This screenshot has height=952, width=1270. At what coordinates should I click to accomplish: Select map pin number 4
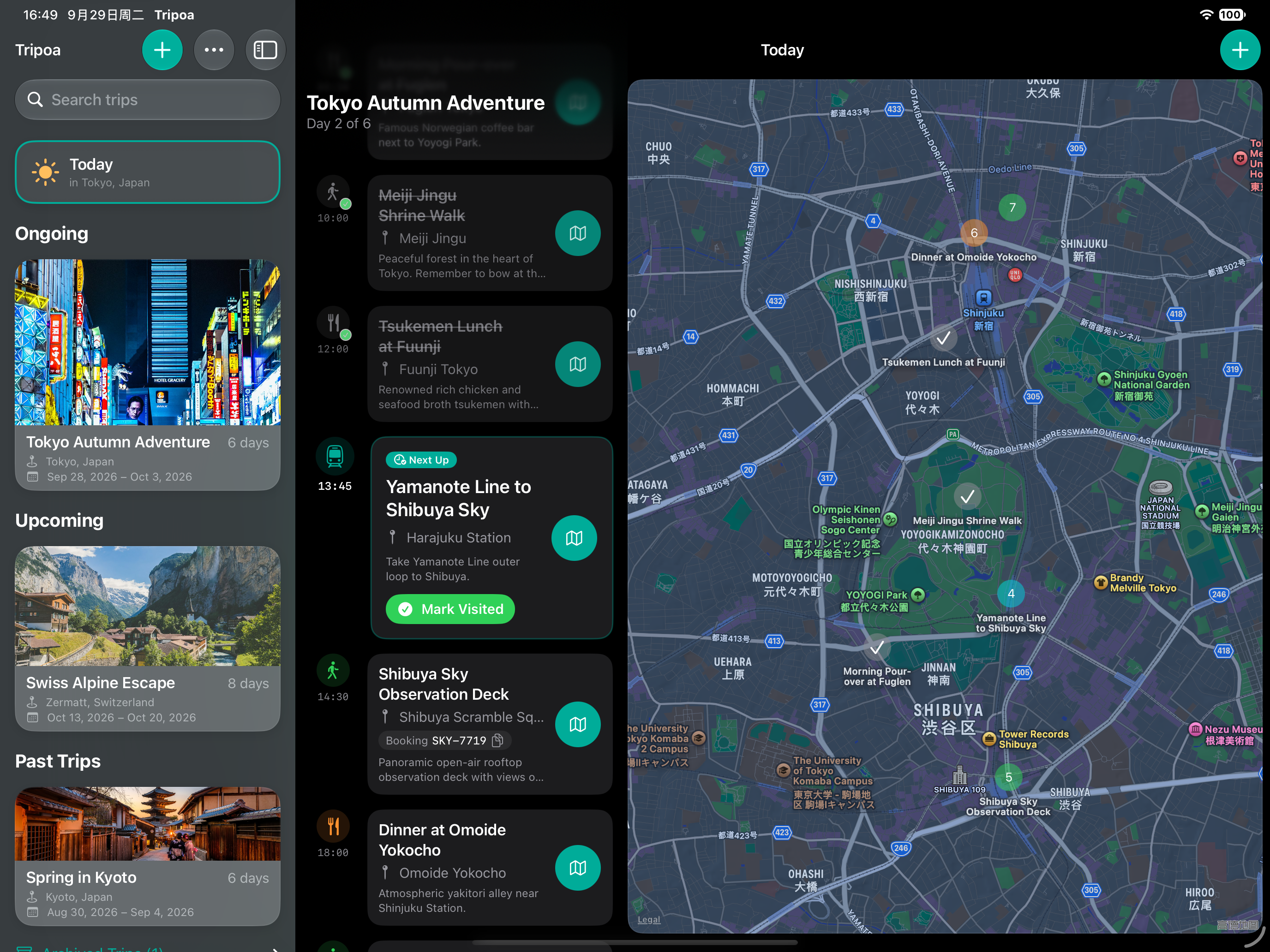(x=1011, y=594)
